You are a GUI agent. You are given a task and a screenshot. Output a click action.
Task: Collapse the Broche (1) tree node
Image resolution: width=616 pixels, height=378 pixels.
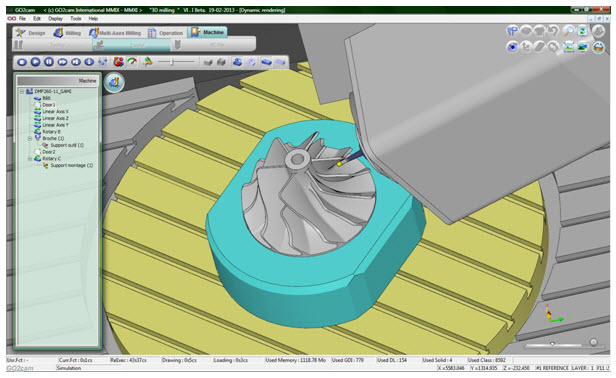[x=29, y=138]
